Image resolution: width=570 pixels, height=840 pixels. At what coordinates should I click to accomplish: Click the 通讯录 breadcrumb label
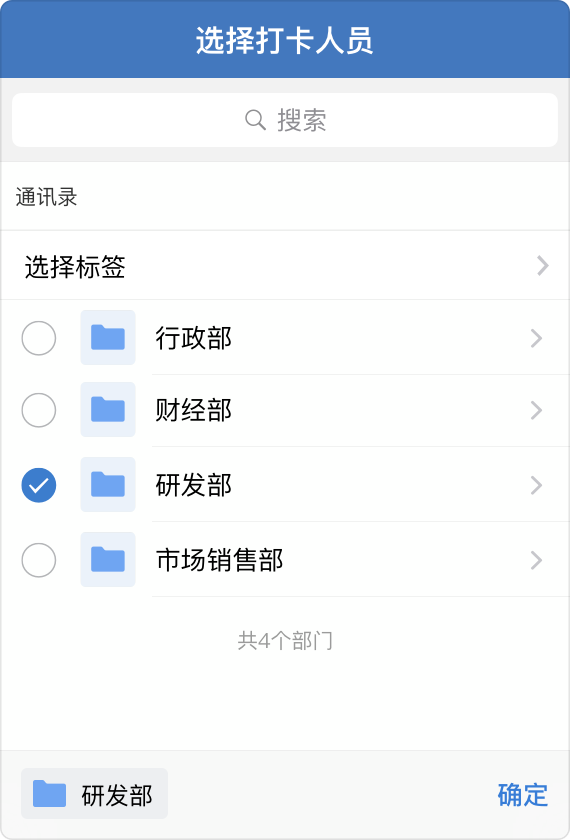click(47, 197)
